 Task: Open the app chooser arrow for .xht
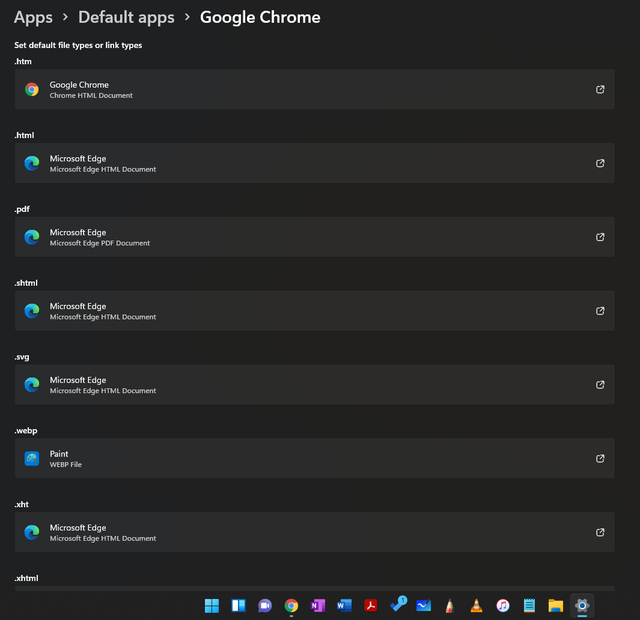[x=600, y=532]
